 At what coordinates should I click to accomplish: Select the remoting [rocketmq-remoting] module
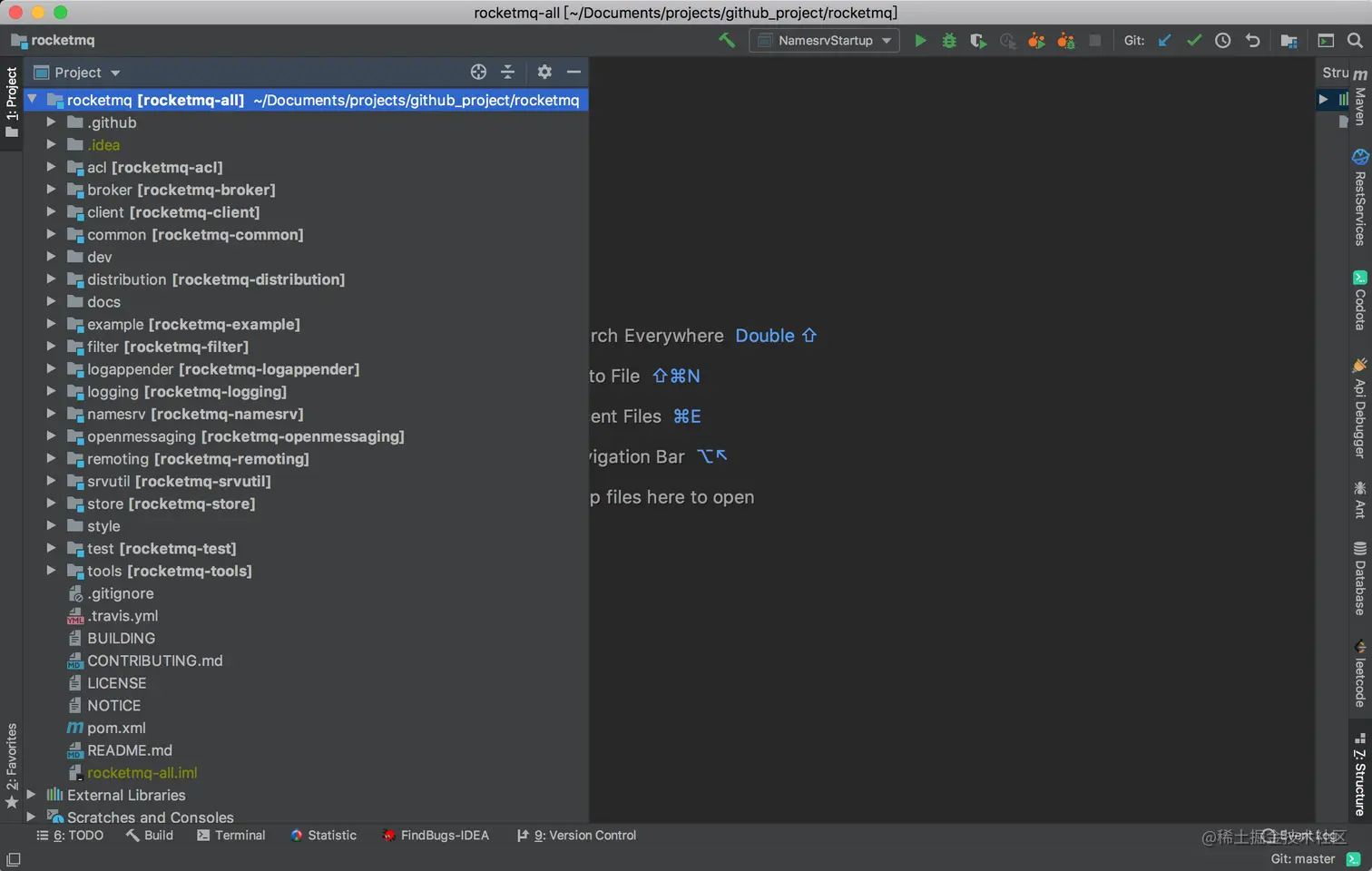(x=198, y=459)
